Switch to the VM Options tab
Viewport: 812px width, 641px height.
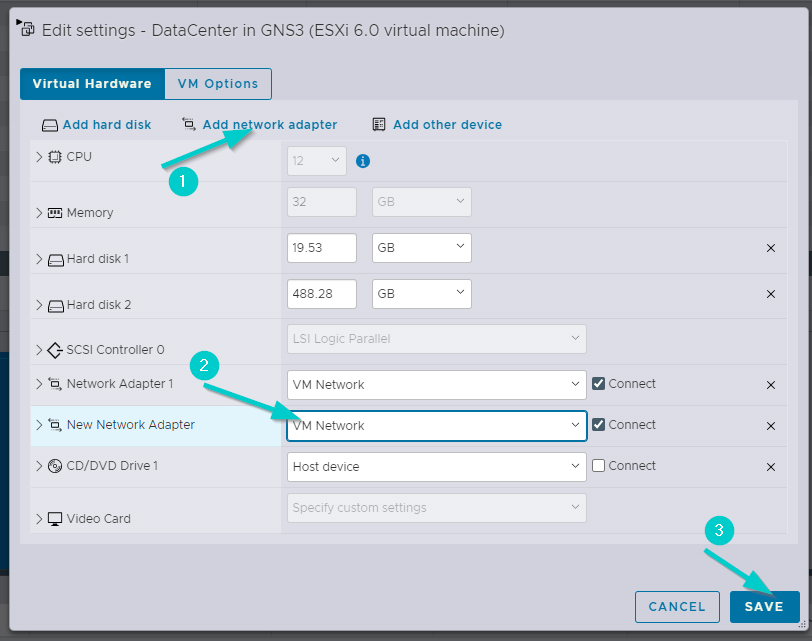point(218,84)
